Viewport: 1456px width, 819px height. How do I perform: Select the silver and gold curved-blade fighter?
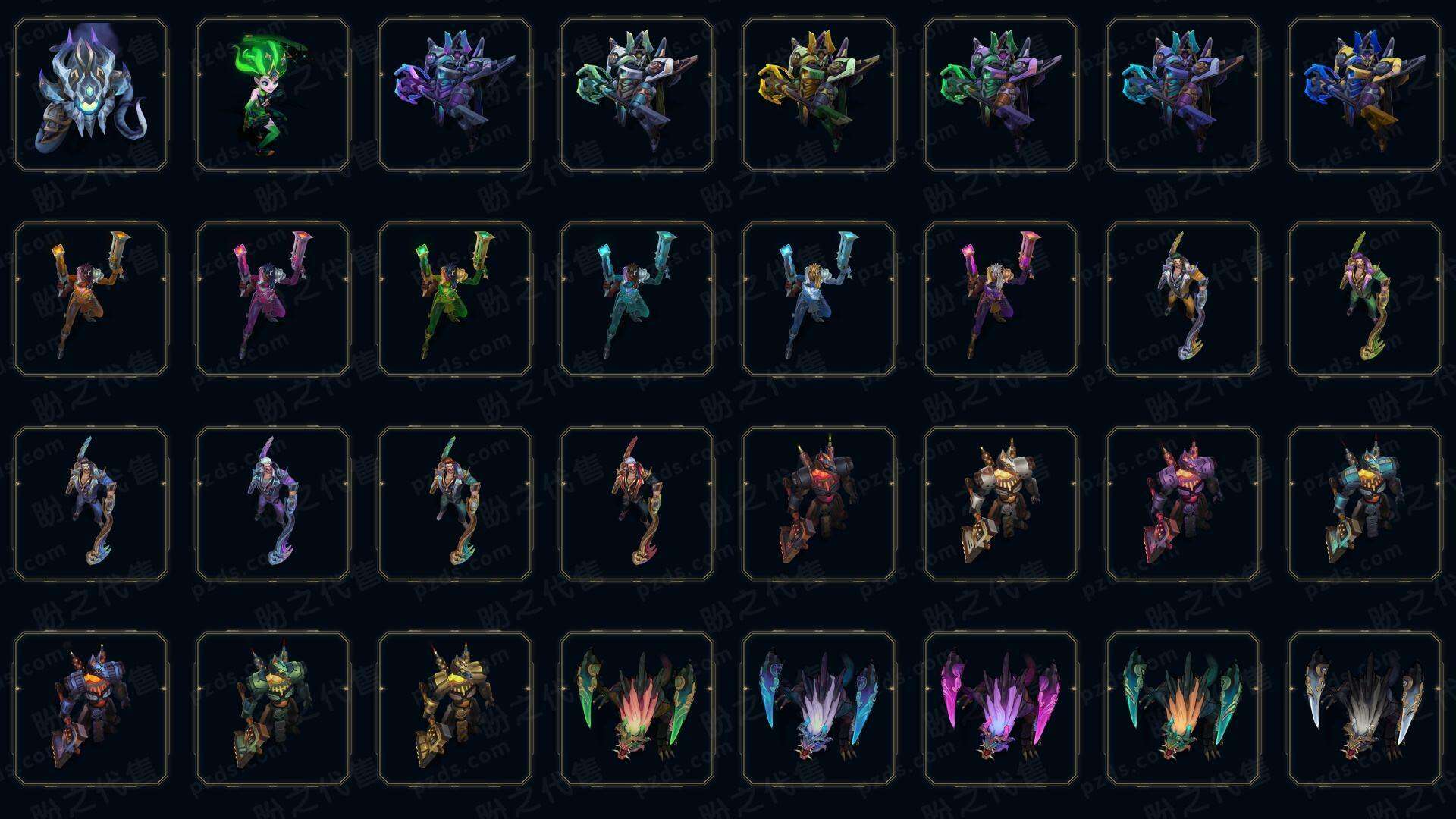pos(1183,299)
